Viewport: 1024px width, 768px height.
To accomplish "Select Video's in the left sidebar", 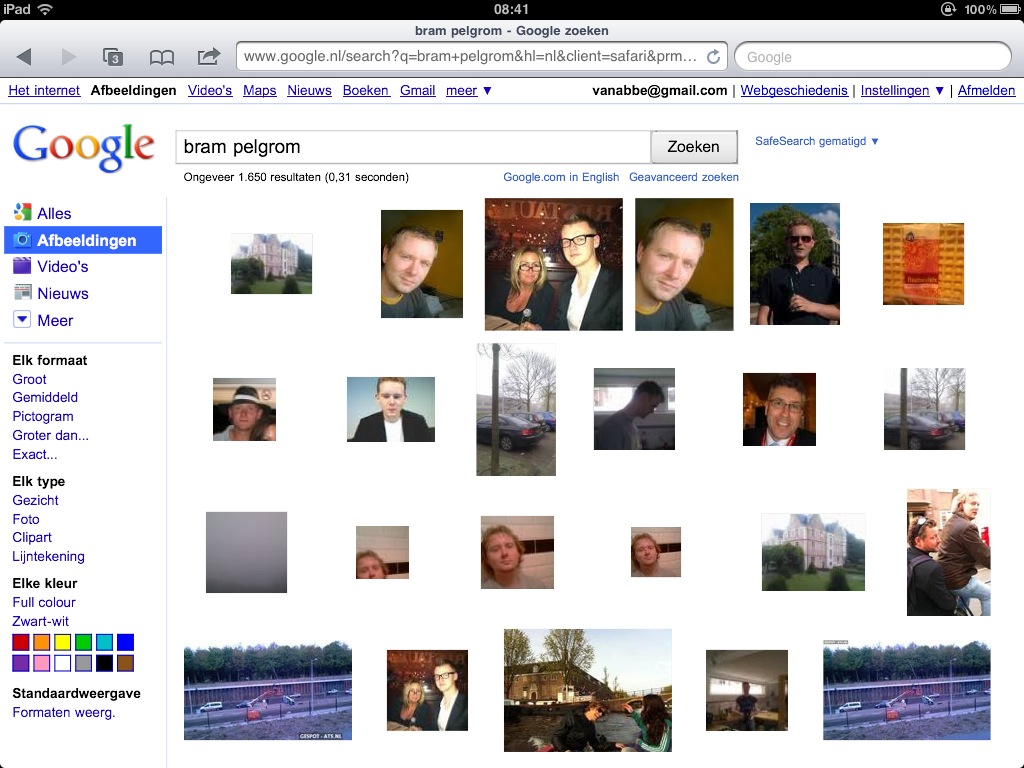I will [62, 267].
